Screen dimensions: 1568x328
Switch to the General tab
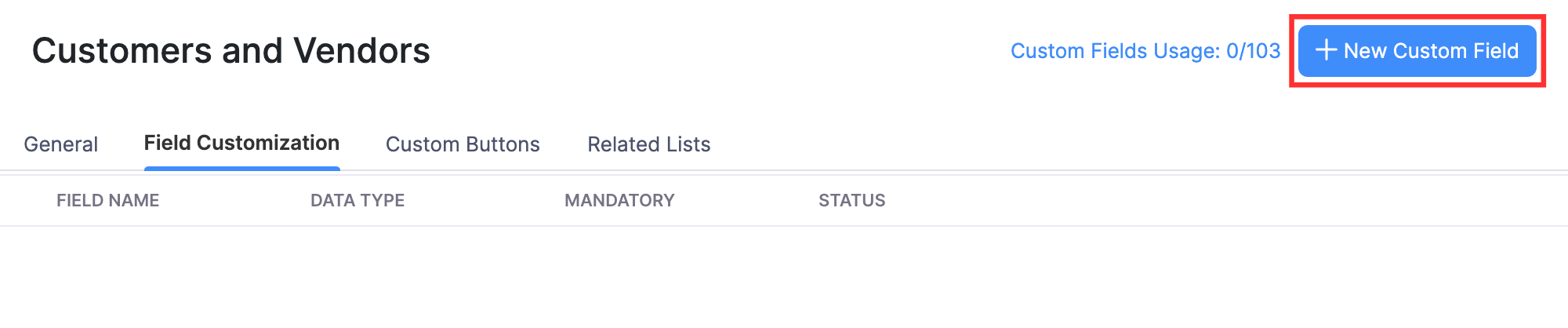coord(61,144)
